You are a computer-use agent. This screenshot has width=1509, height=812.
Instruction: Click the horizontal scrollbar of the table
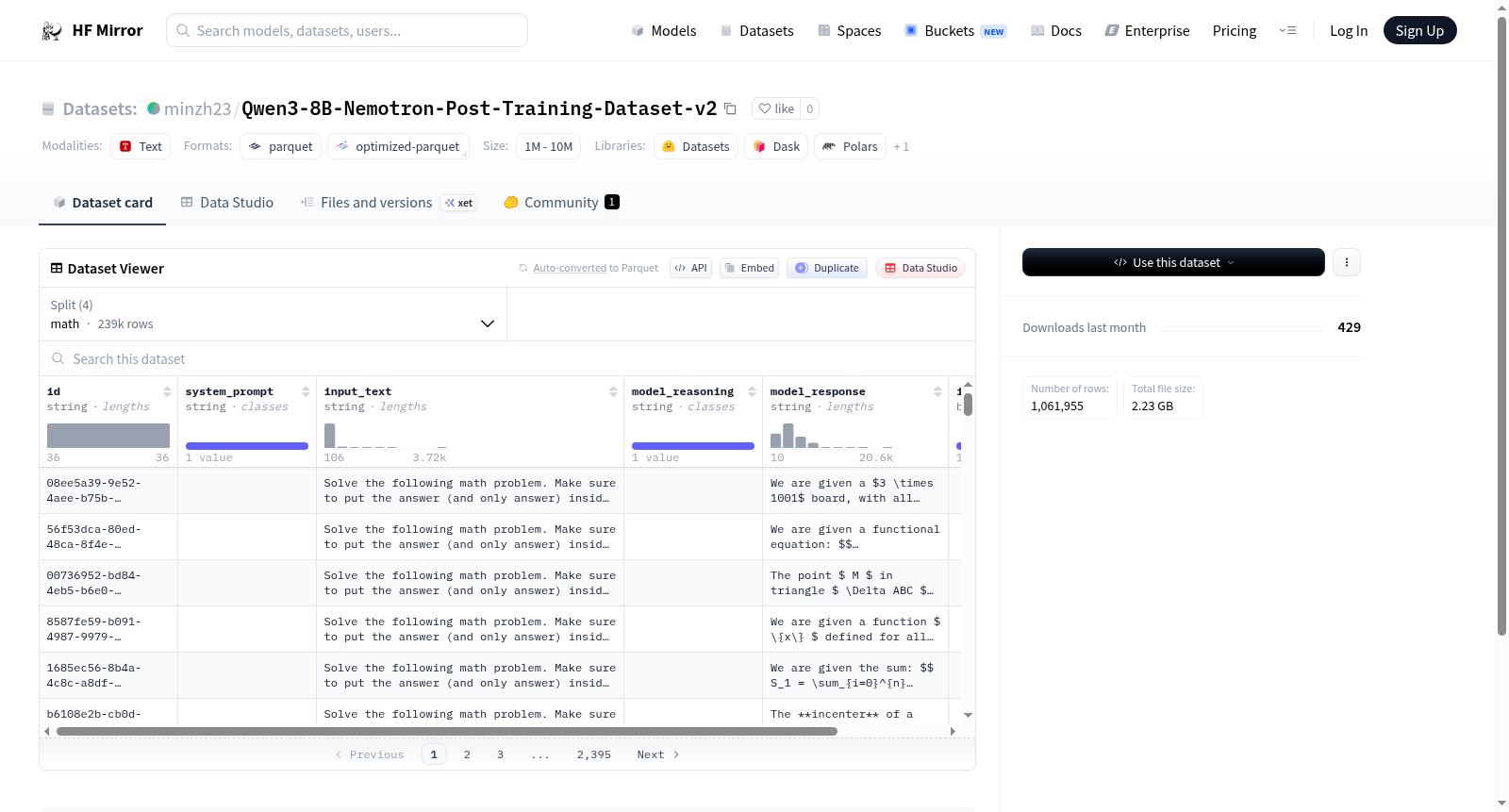click(447, 731)
